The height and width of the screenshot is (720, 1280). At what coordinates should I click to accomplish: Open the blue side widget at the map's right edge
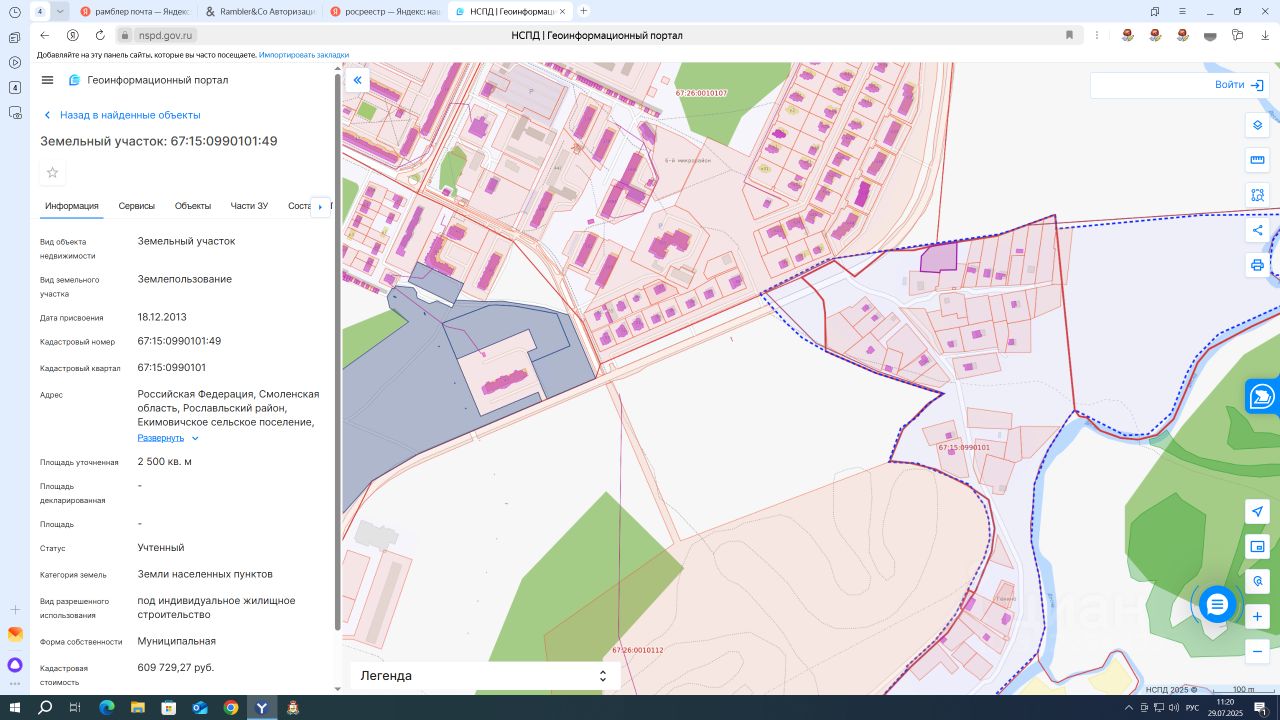click(1262, 396)
